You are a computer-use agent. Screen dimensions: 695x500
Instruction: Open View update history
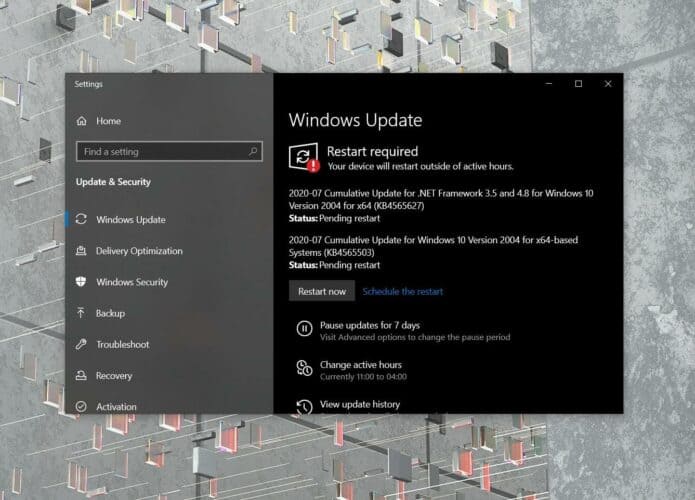(360, 404)
